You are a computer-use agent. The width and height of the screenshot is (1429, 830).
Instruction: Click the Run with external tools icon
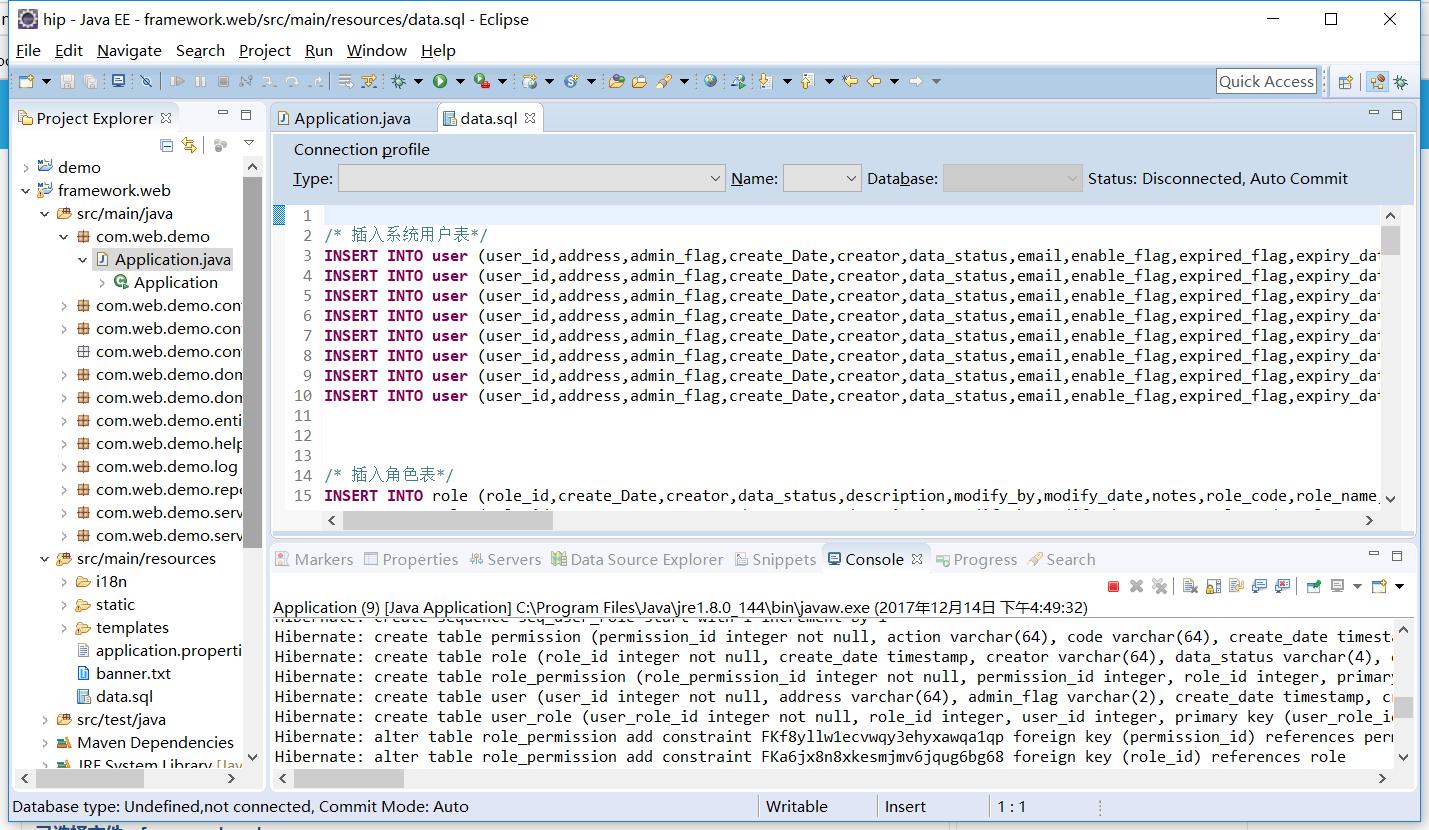(x=481, y=81)
